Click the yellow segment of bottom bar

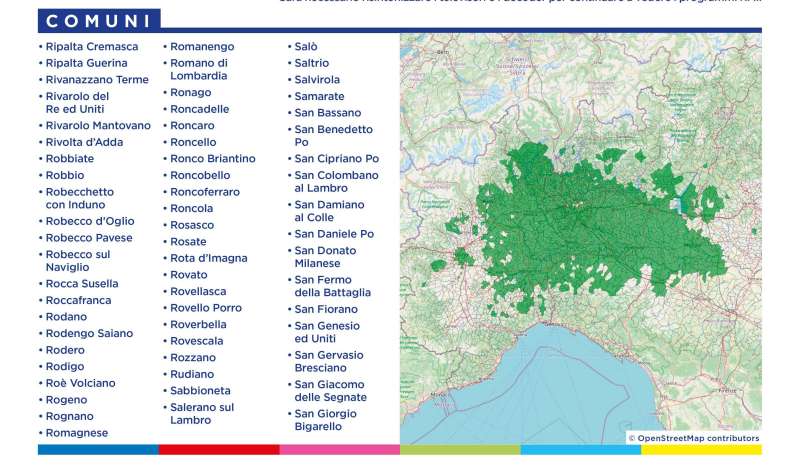click(701, 450)
